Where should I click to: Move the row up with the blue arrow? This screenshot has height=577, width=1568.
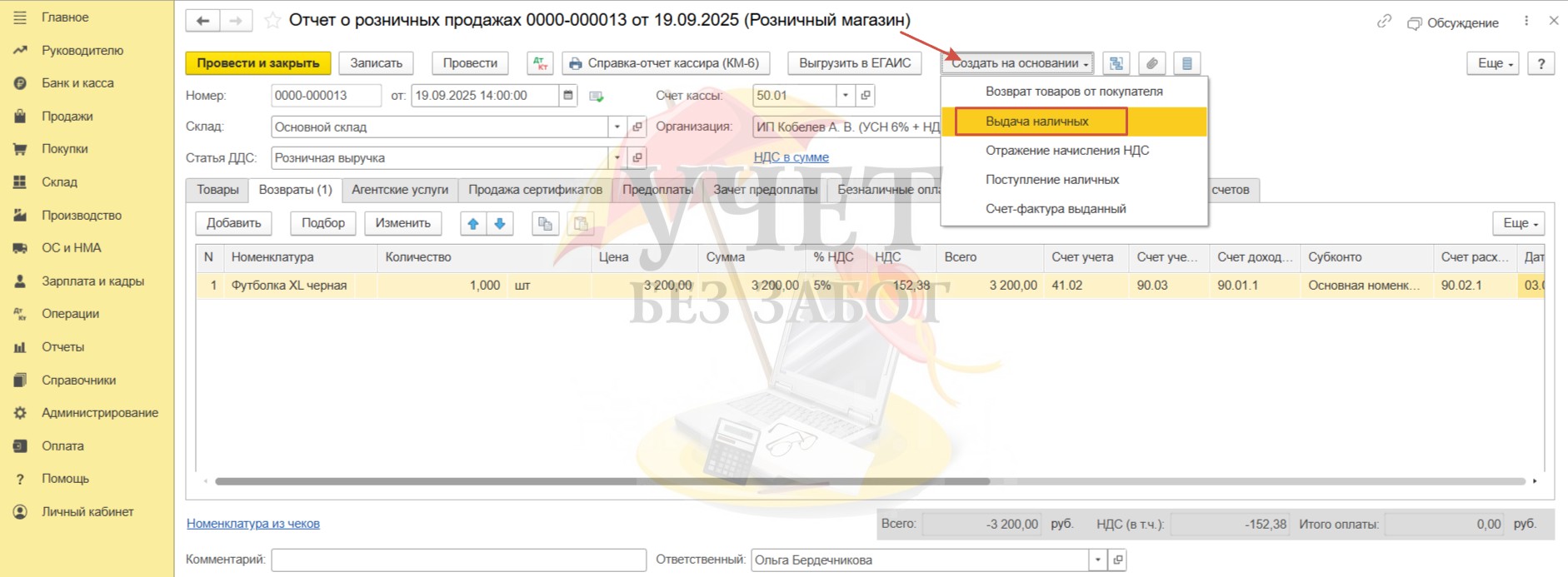click(473, 223)
